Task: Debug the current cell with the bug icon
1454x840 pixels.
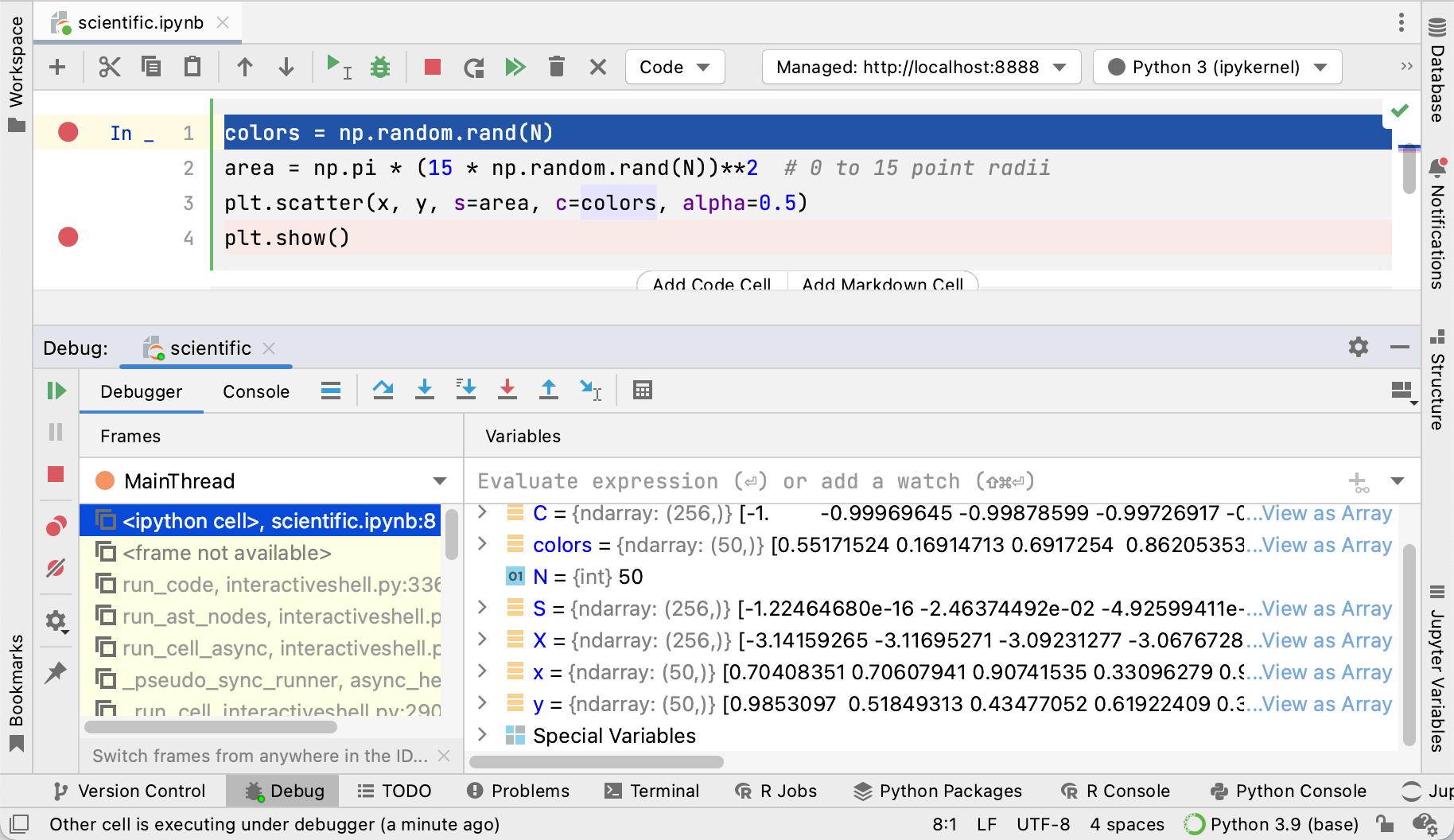Action: (379, 67)
